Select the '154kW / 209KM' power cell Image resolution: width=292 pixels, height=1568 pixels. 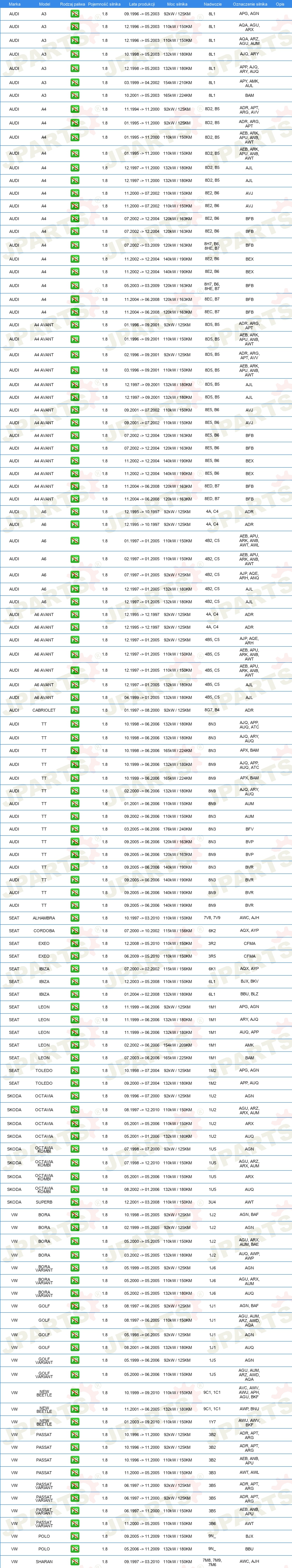tap(177, 1045)
